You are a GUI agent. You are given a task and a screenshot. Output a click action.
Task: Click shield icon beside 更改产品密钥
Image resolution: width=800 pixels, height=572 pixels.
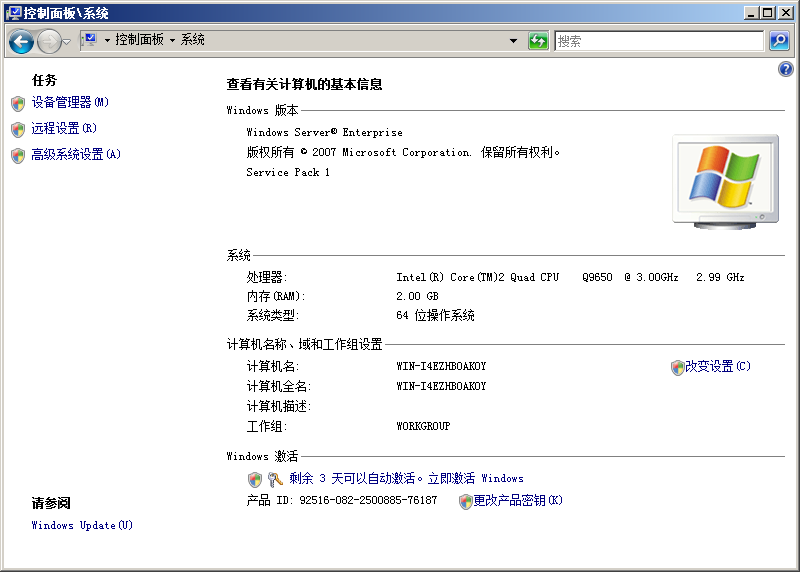click(x=465, y=502)
